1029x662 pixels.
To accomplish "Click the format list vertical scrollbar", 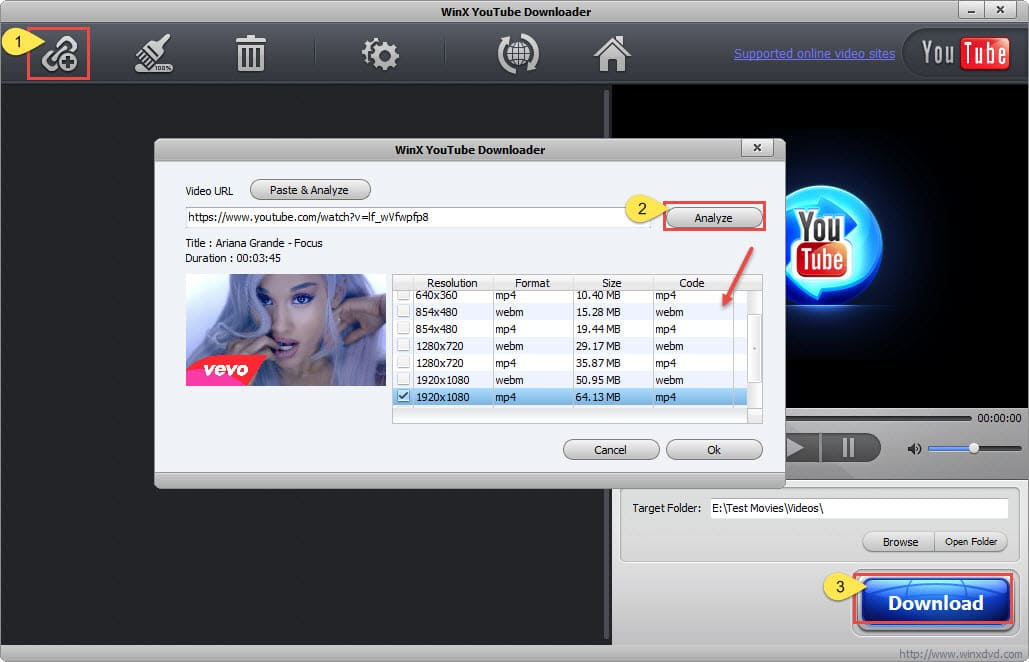I will tap(755, 349).
